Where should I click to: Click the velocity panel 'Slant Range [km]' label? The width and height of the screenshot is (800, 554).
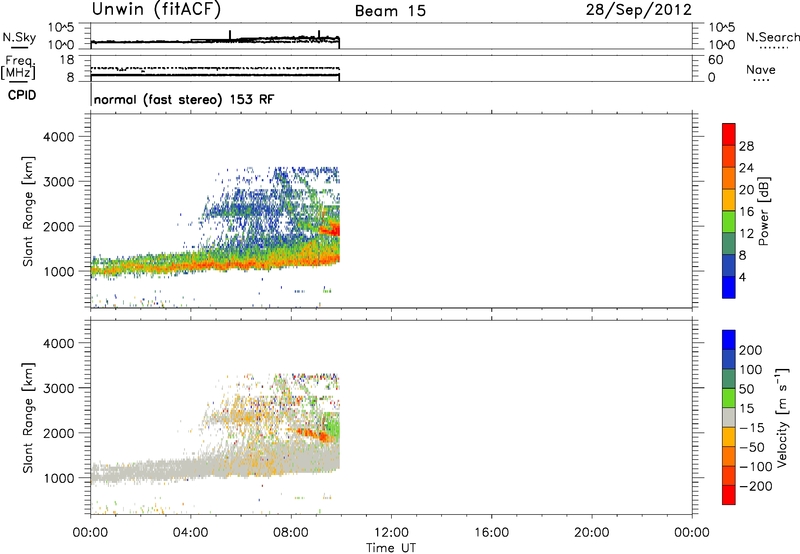tap(28, 418)
